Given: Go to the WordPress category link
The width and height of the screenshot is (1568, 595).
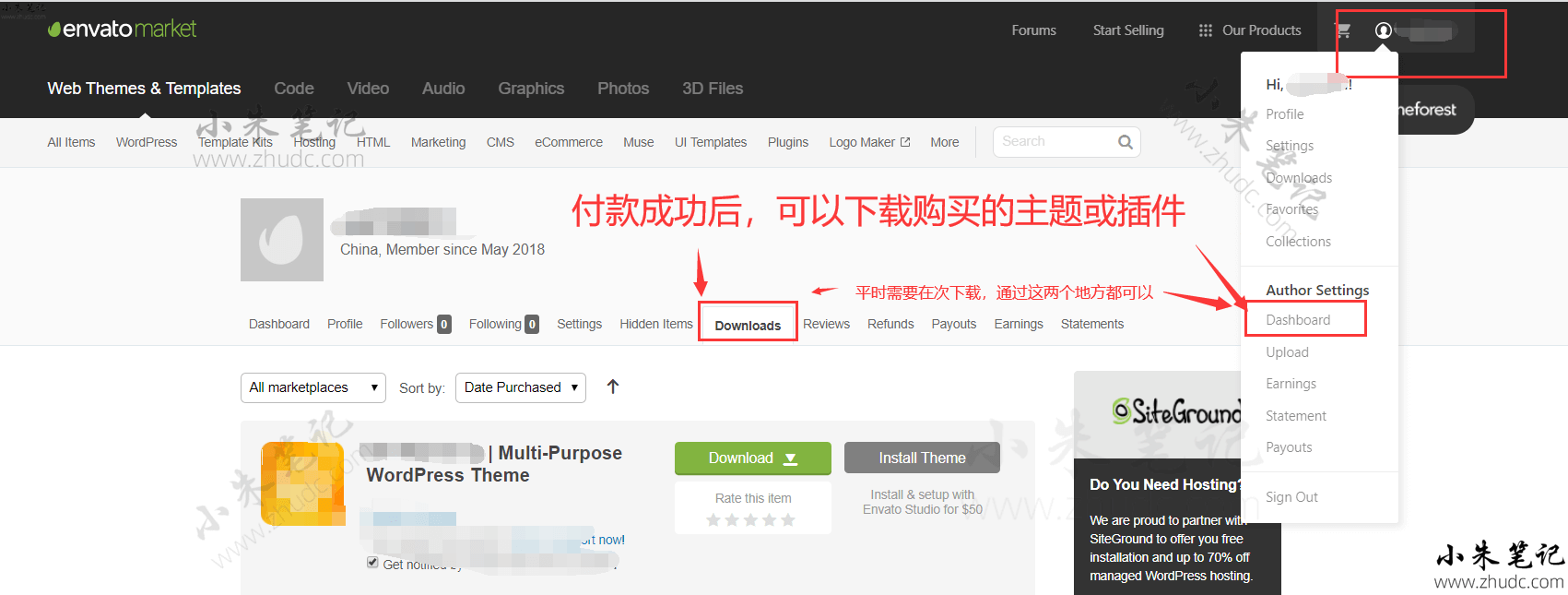Looking at the screenshot, I should [x=147, y=142].
